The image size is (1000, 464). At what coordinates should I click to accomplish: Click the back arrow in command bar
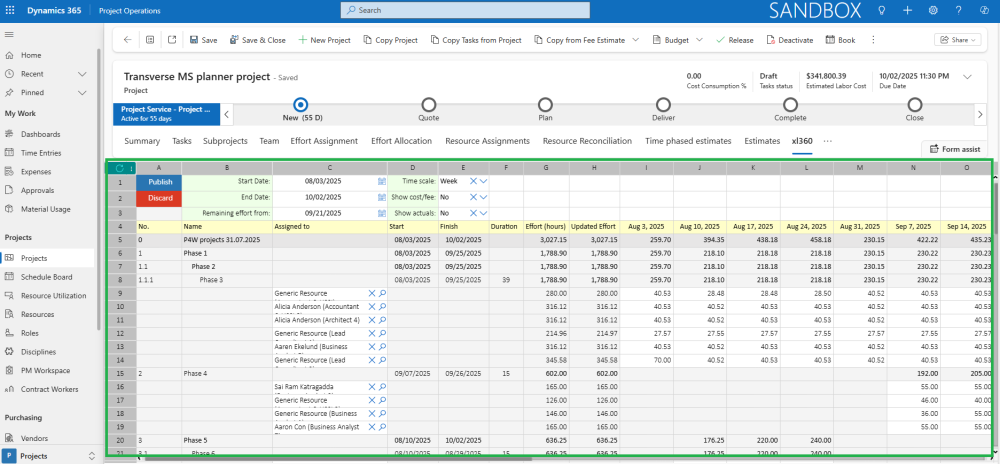(x=127, y=40)
